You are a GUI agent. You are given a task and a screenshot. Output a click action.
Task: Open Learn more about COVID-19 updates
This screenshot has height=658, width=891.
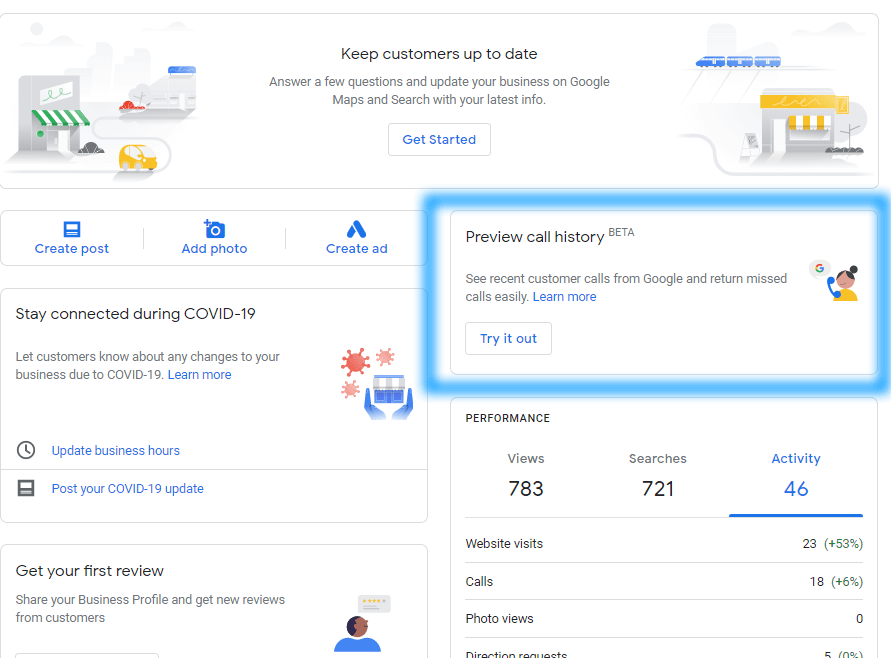pos(199,374)
